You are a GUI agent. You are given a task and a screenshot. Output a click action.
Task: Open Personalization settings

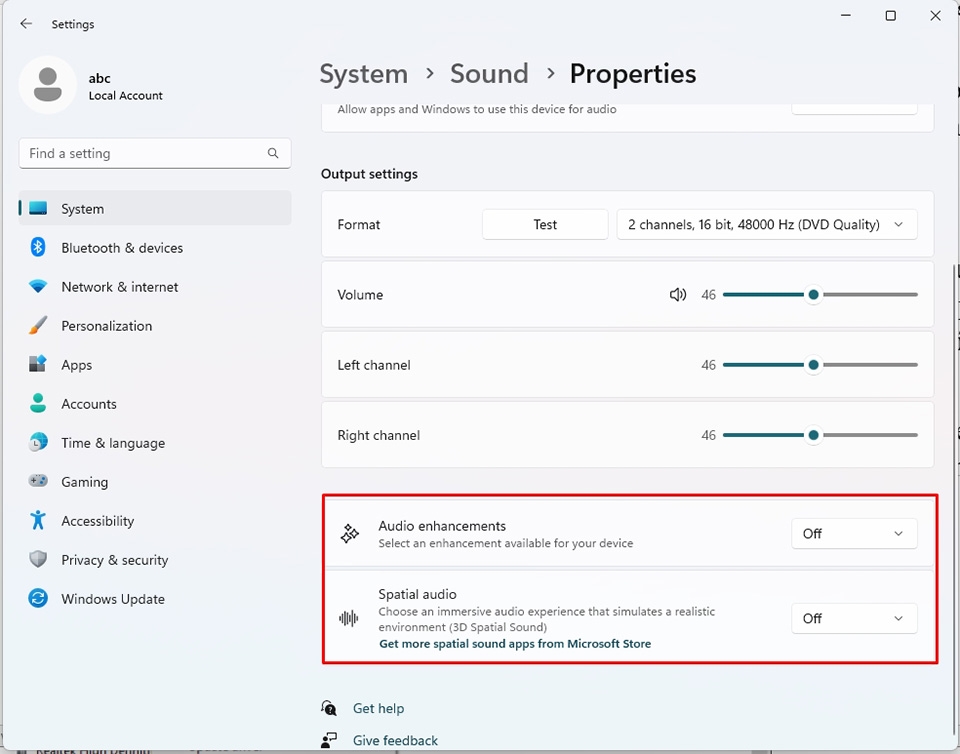156,326
